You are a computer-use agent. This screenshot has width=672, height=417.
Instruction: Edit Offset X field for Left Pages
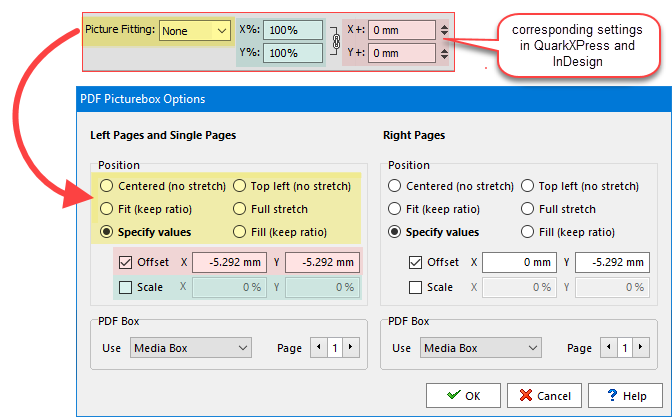coord(229,262)
